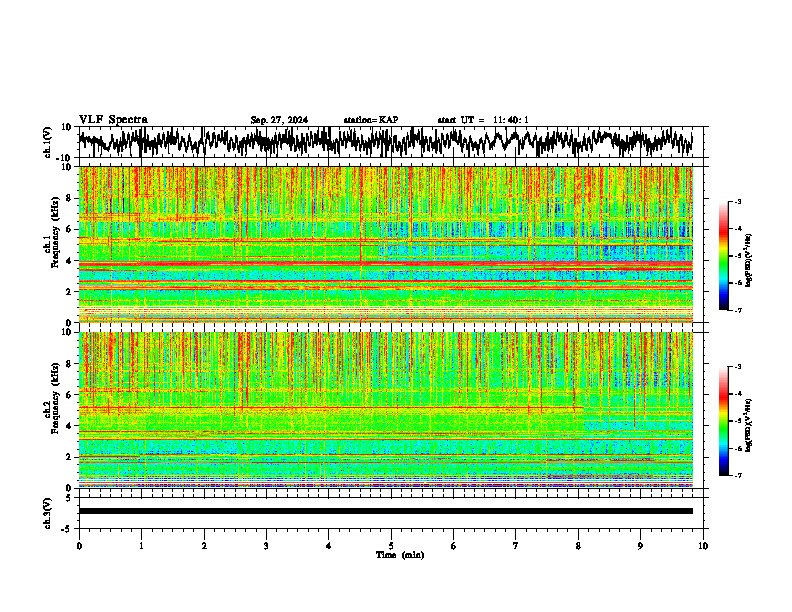Click the "ch.1(V)" waveform axis label
Screen dimensions: 792x612
pyautogui.click(x=49, y=142)
